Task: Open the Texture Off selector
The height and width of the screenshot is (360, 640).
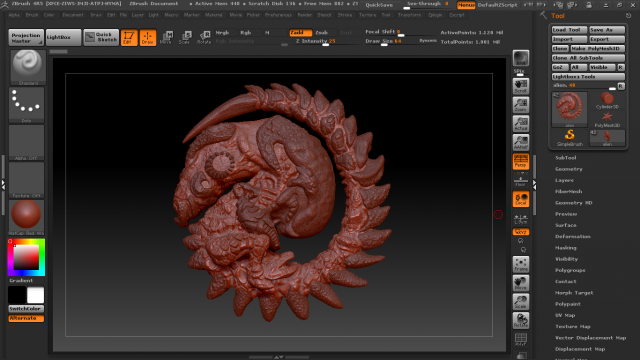Action: 27,180
